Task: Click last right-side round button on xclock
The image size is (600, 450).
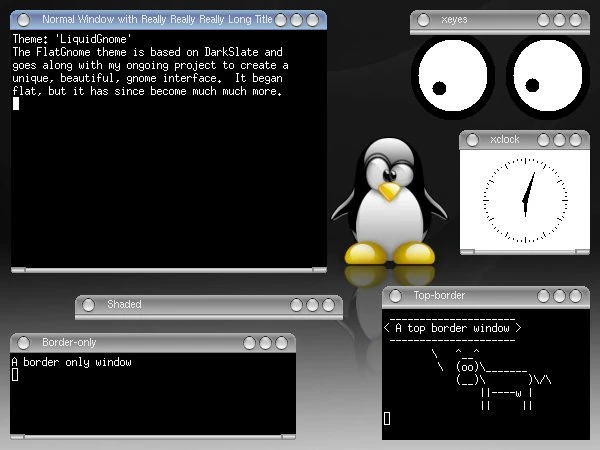Action: click(x=576, y=140)
